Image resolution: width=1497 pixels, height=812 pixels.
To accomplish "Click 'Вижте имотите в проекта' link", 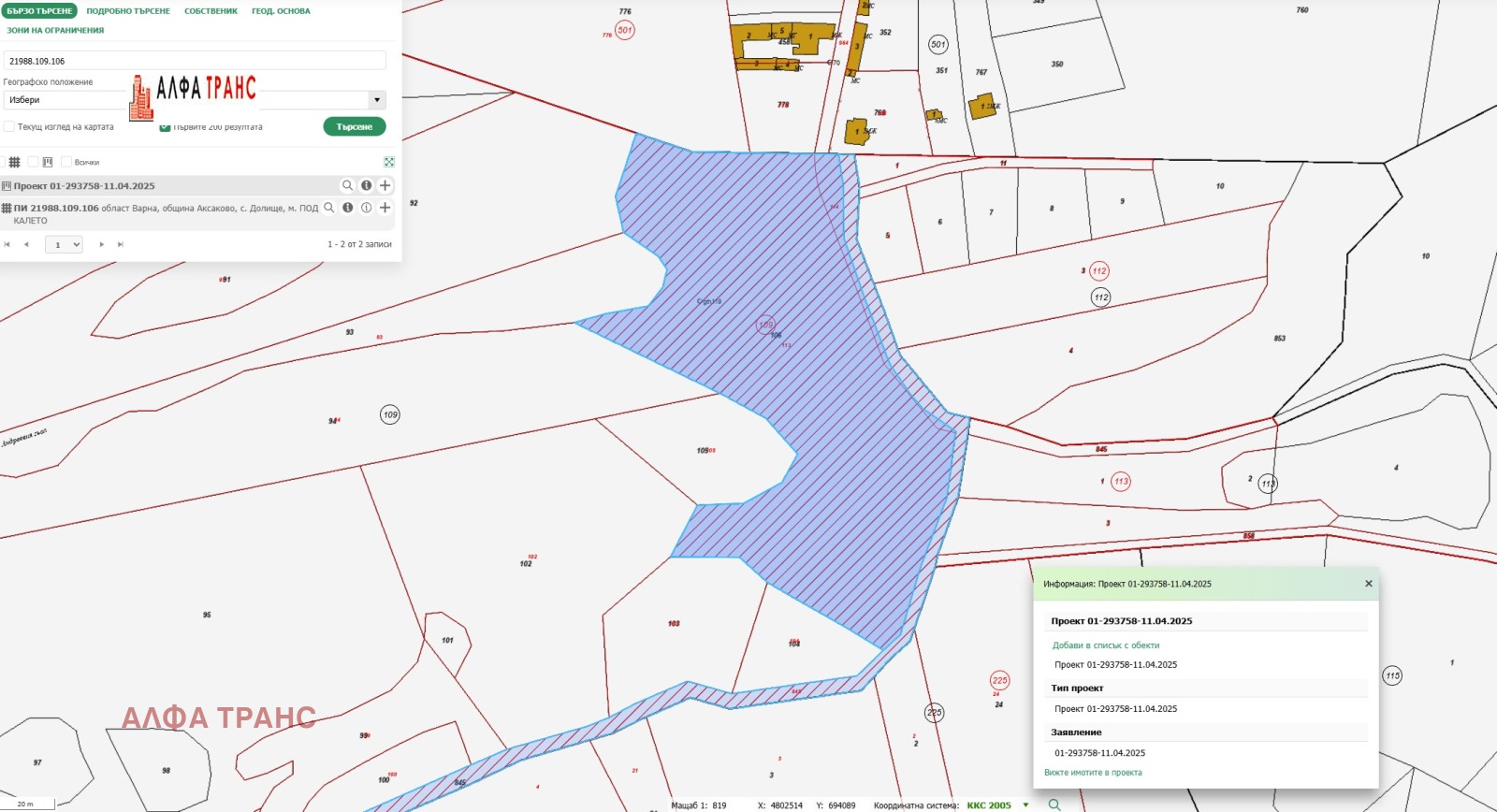I will click(1093, 773).
